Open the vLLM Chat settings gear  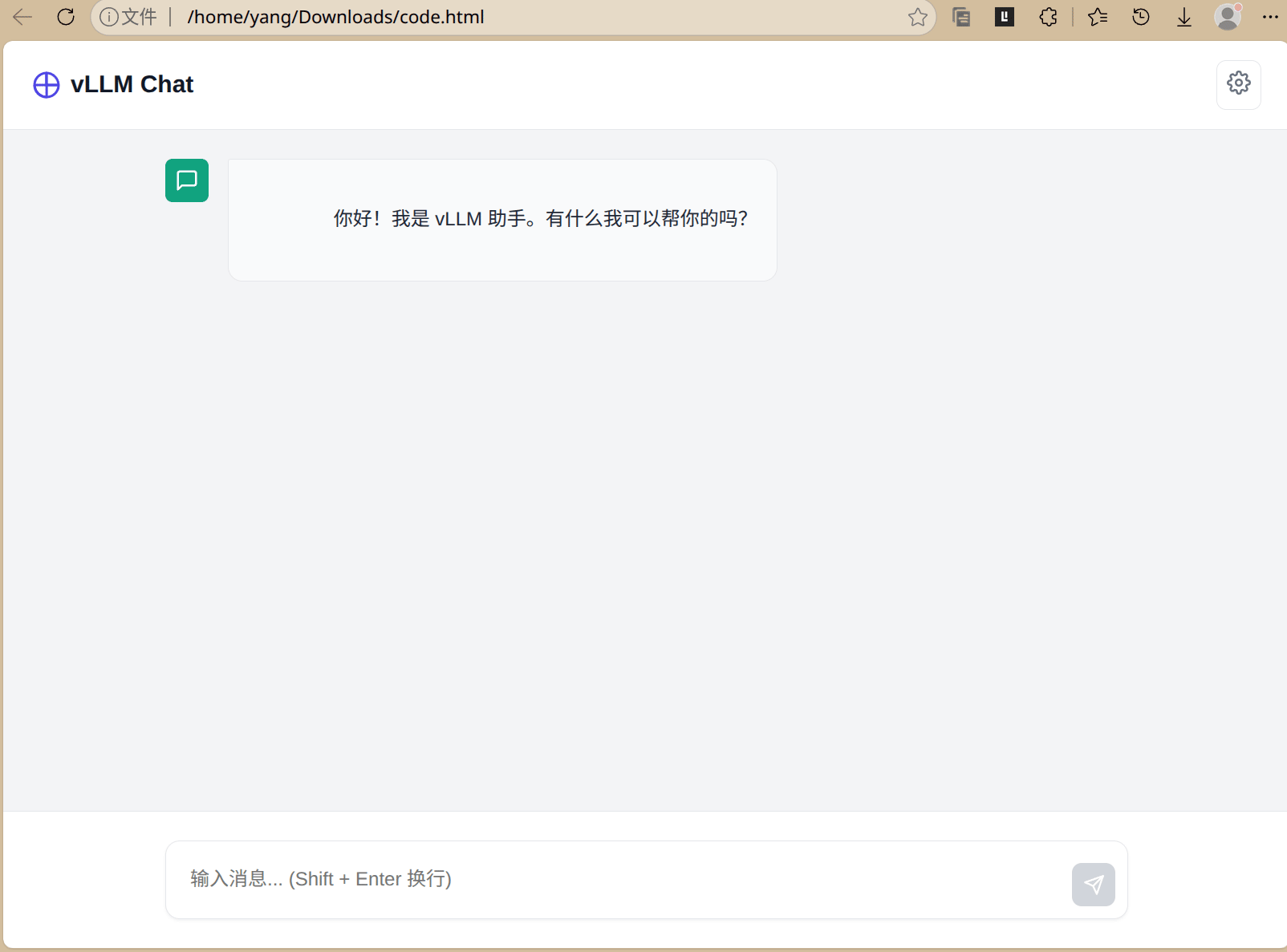(x=1238, y=83)
